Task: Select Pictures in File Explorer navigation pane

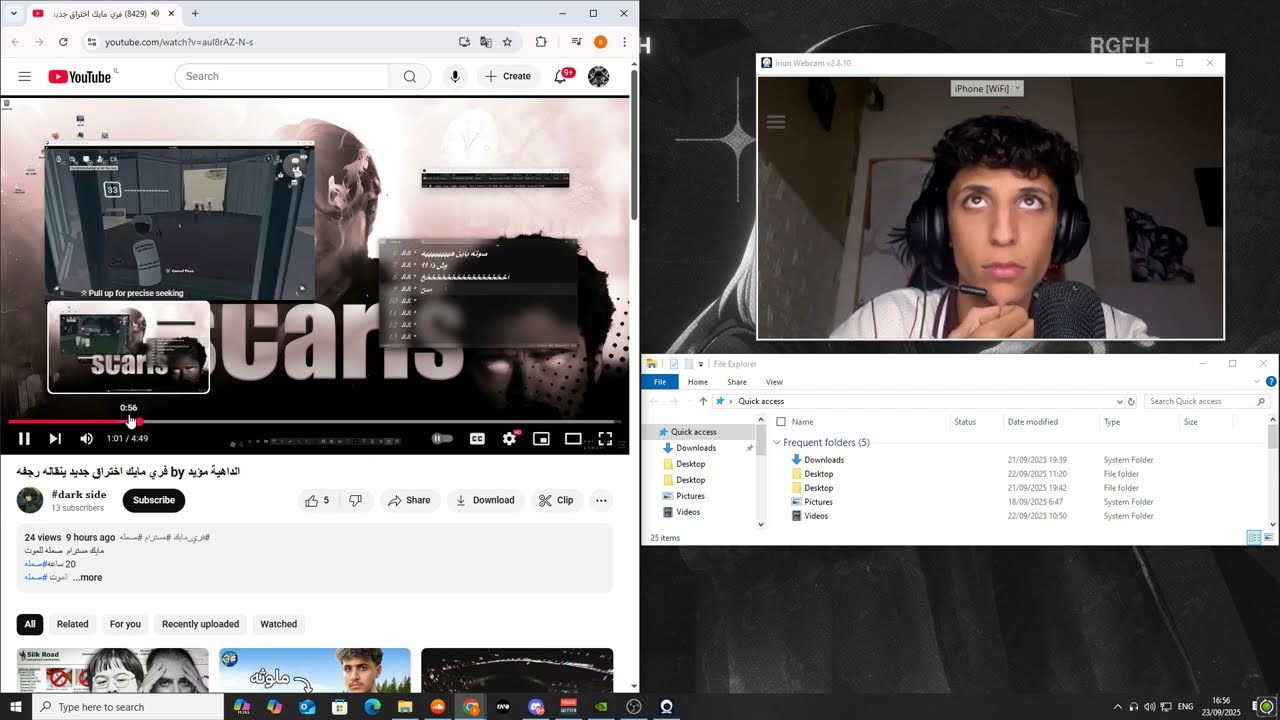Action: point(690,496)
